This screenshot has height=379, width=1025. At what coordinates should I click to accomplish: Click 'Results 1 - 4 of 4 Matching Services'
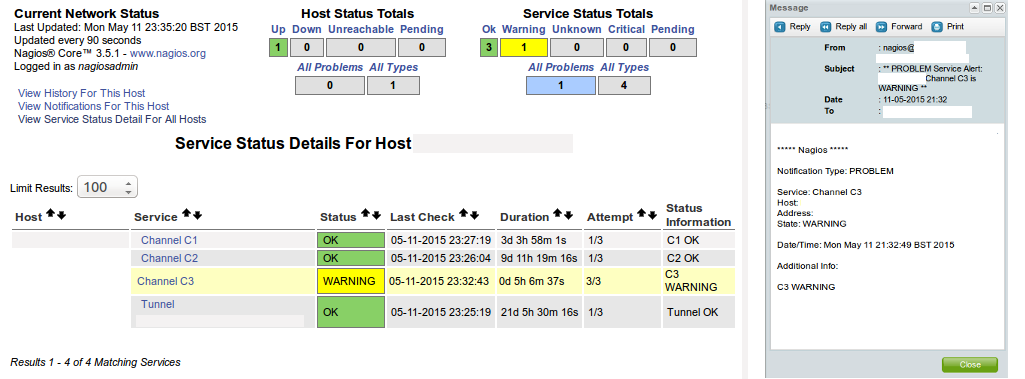95,362
